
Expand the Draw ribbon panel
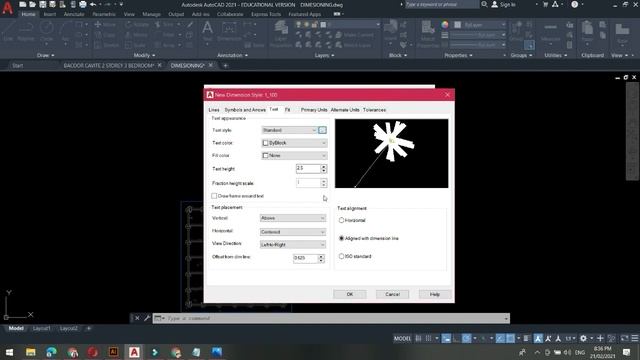[45, 55]
